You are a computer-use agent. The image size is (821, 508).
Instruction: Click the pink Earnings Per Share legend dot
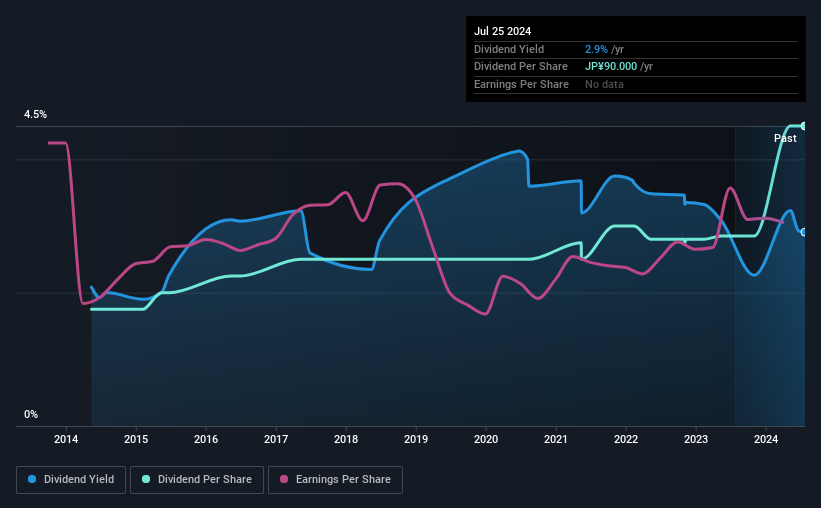click(x=284, y=479)
